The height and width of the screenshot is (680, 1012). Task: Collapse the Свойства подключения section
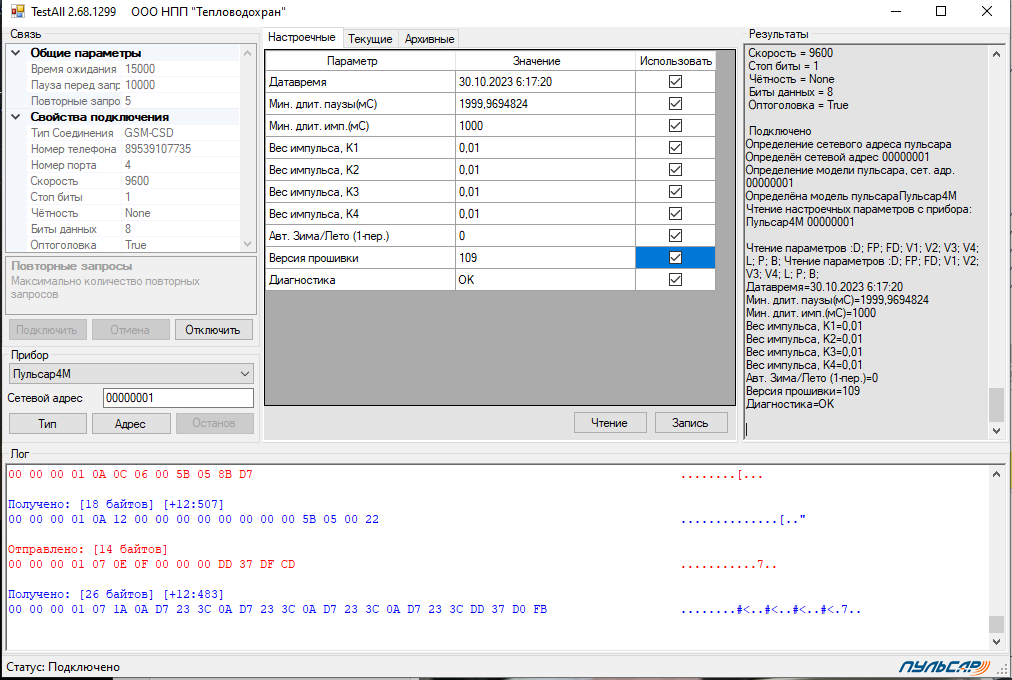tap(16, 117)
